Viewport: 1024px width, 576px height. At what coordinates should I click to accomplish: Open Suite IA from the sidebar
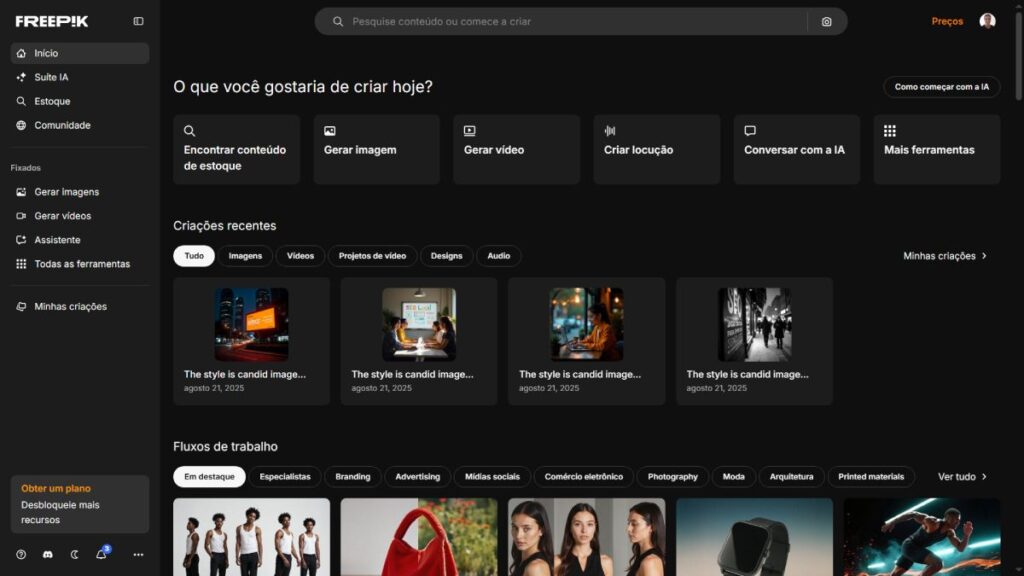(51, 77)
